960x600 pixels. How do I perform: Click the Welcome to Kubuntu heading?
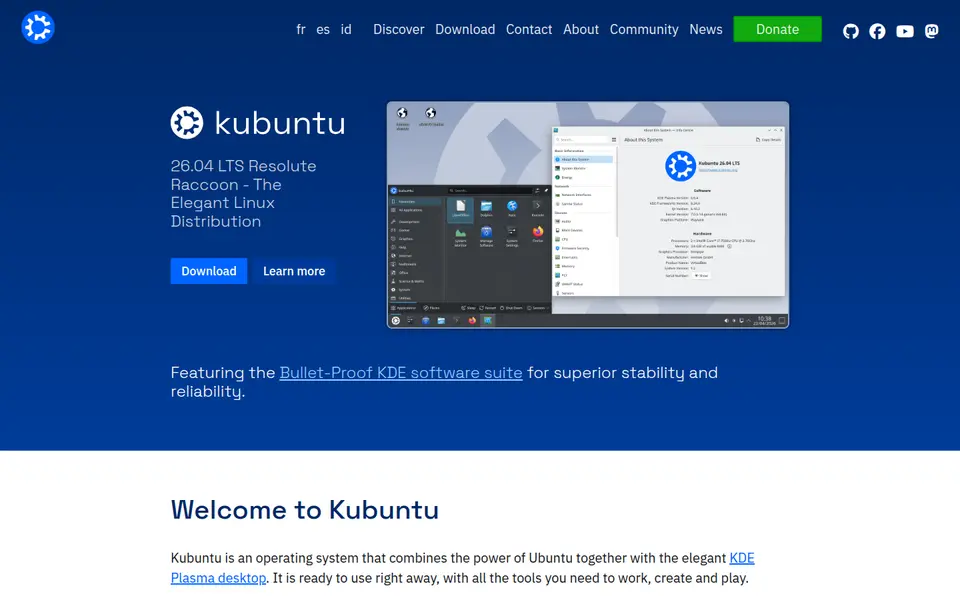[305, 510]
